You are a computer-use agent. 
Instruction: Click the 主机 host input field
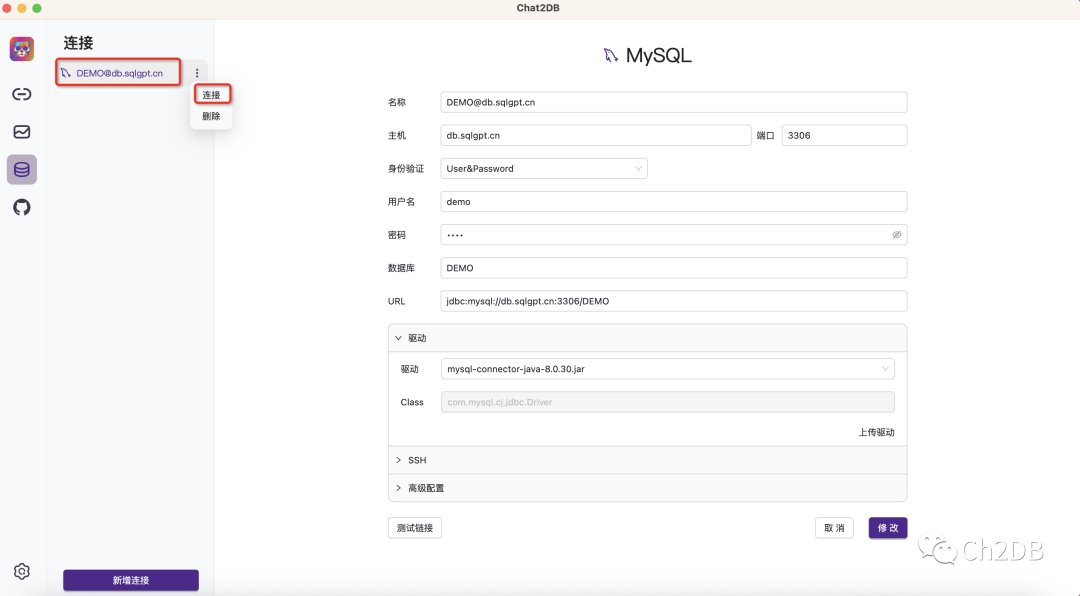point(596,136)
